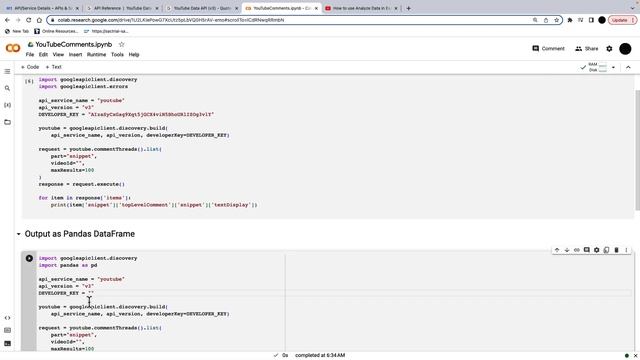Screen dimensions: 640x360
Task: Collapse the Output as Pandas DataFrame section
Action: click(18, 234)
